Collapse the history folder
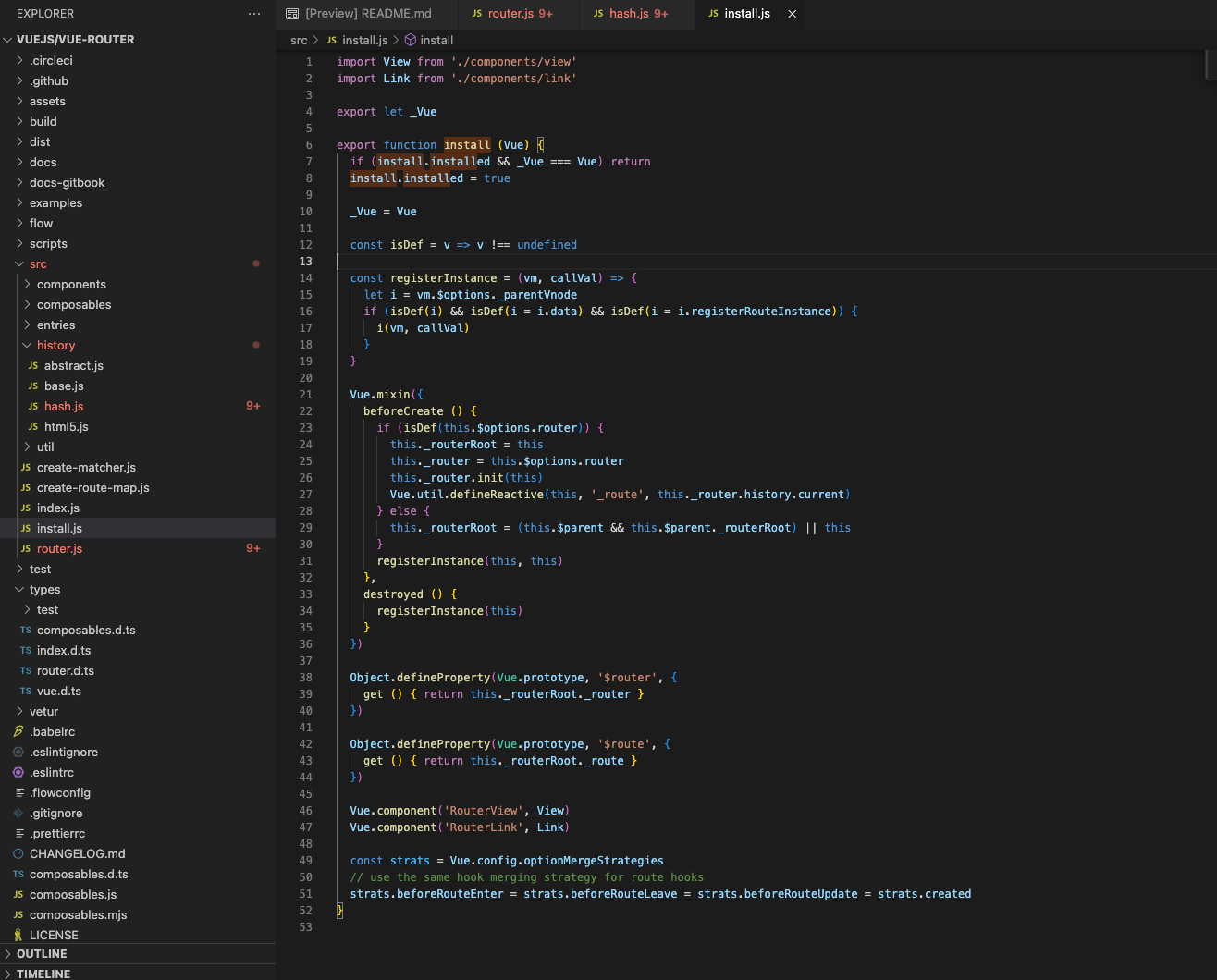 28,346
